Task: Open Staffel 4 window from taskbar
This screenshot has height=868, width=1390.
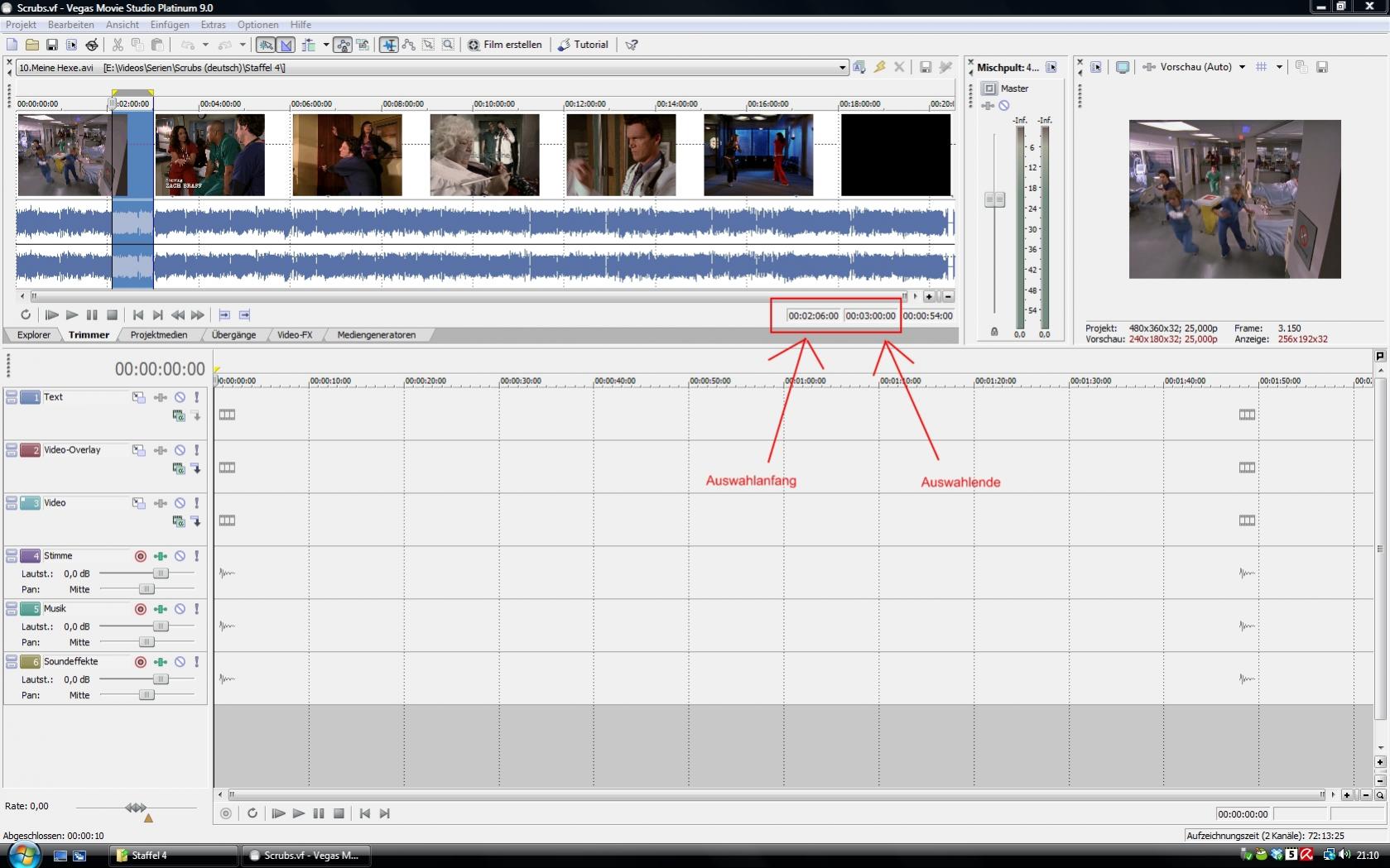Action: coord(174,856)
